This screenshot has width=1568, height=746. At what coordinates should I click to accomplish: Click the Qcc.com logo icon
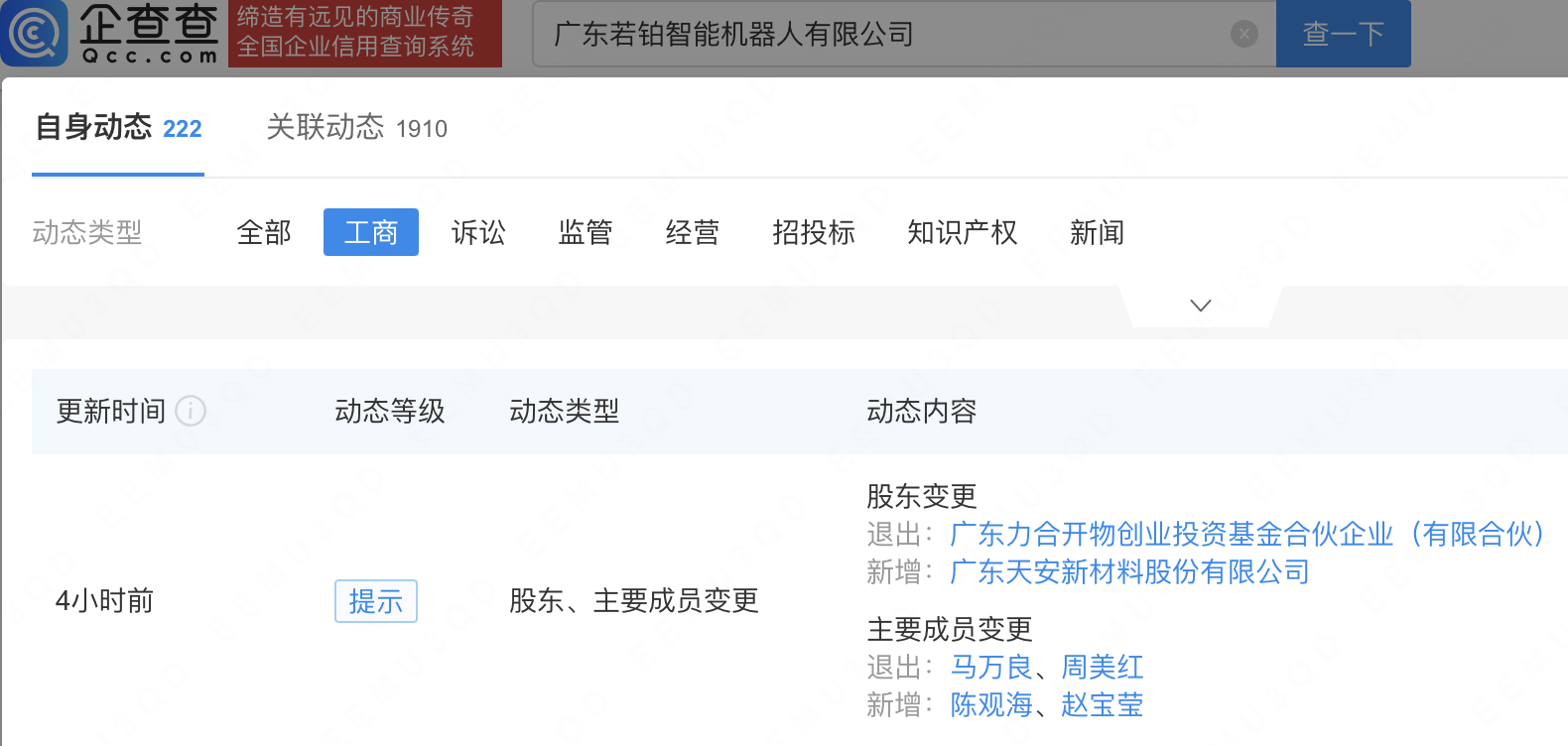click(x=35, y=33)
